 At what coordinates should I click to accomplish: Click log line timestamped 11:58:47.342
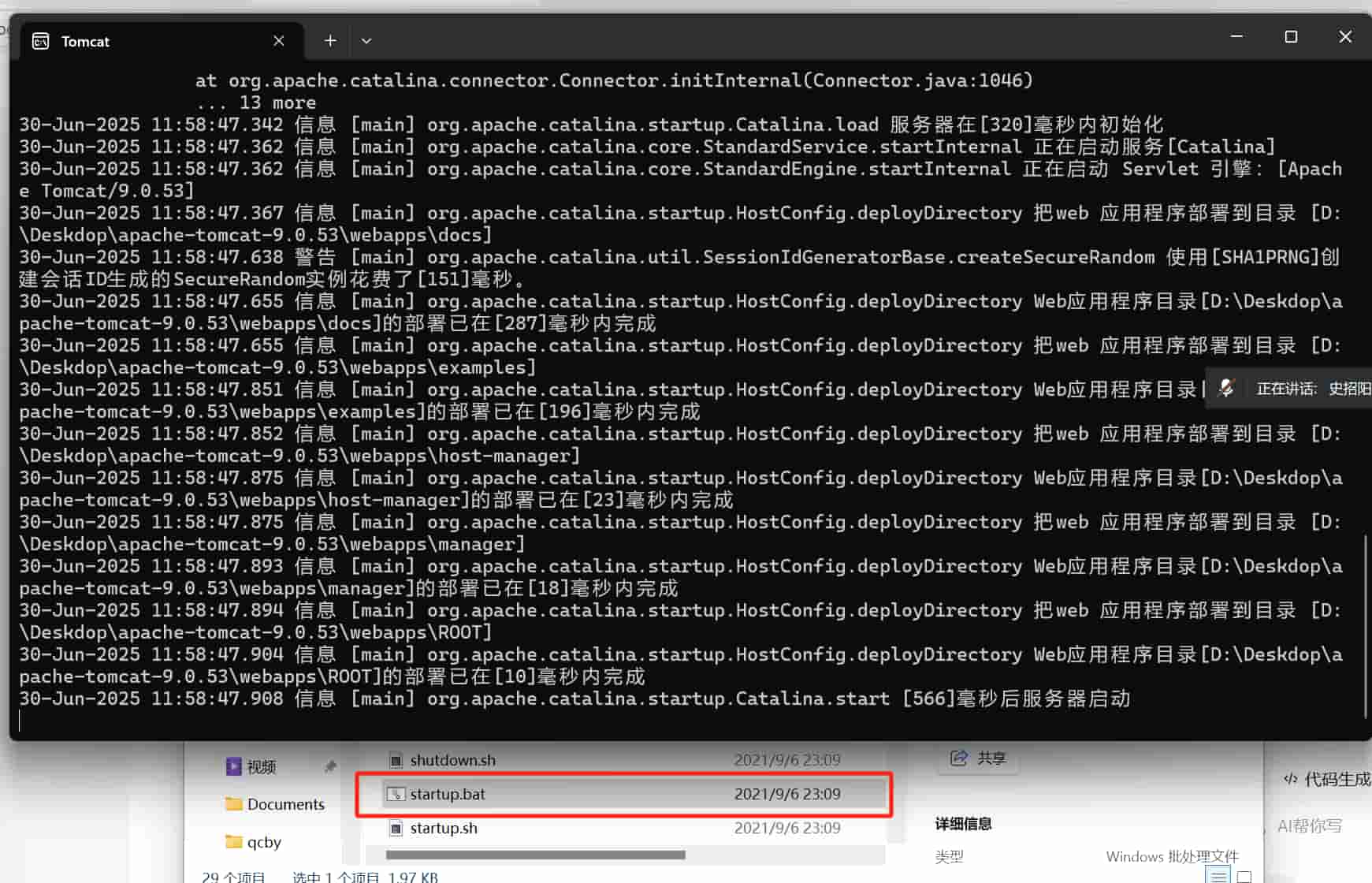[x=591, y=125]
